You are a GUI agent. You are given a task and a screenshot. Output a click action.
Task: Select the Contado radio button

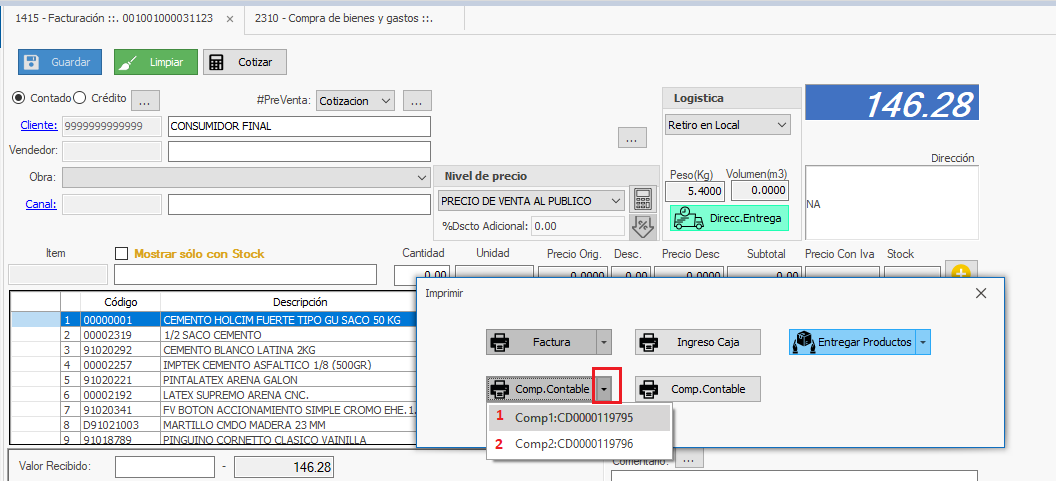click(18, 98)
